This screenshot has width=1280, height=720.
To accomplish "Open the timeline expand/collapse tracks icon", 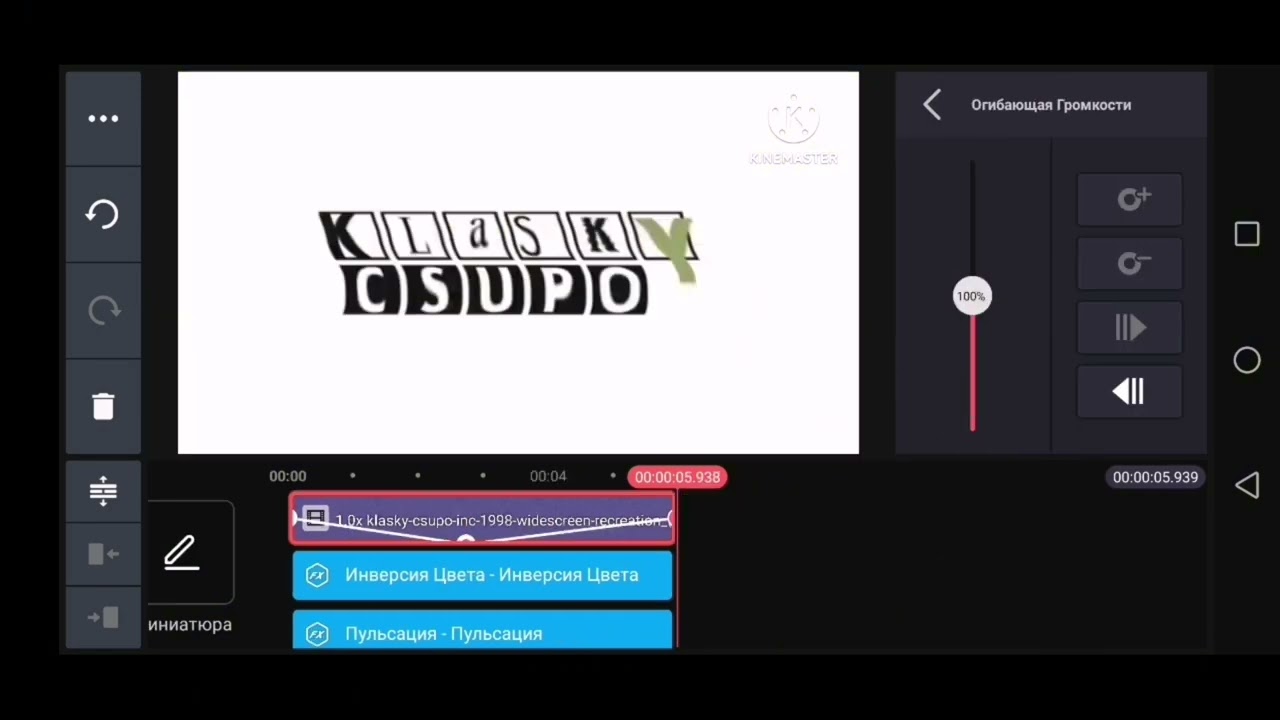I will coord(103,491).
